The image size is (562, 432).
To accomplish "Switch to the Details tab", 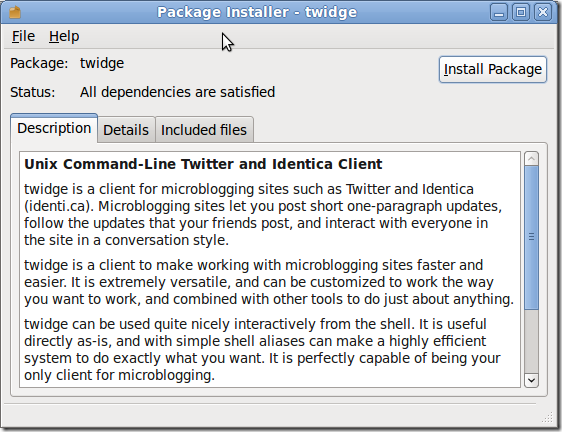I will pos(126,130).
